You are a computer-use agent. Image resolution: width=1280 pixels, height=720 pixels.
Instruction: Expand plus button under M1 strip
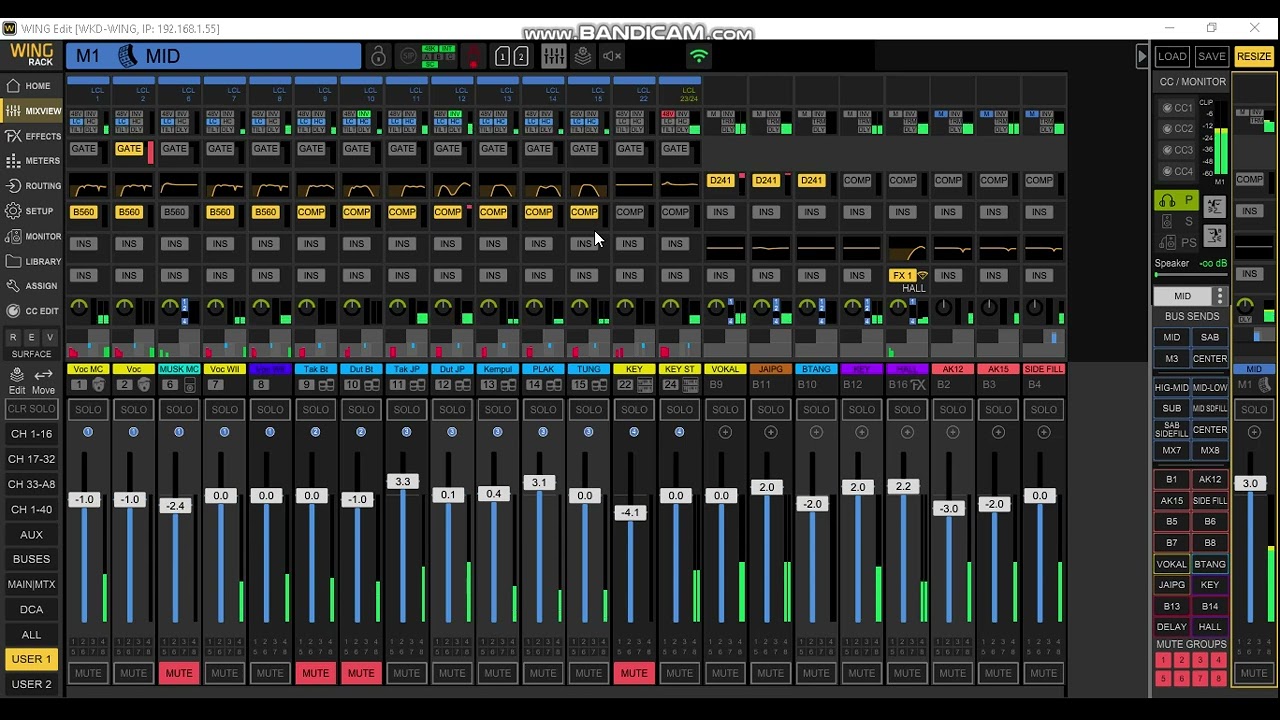coord(1254,432)
